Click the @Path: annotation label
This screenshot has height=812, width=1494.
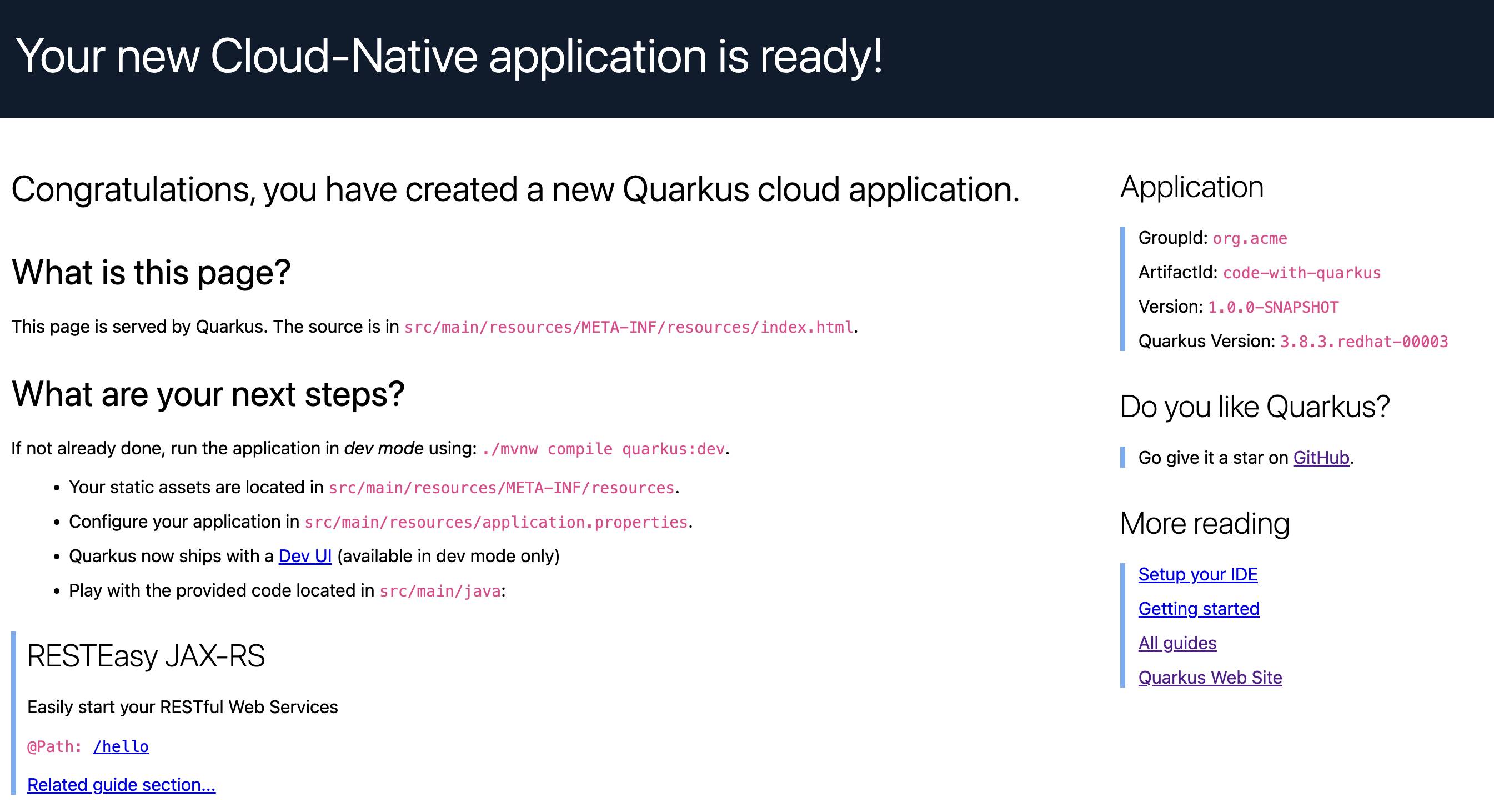[x=54, y=746]
